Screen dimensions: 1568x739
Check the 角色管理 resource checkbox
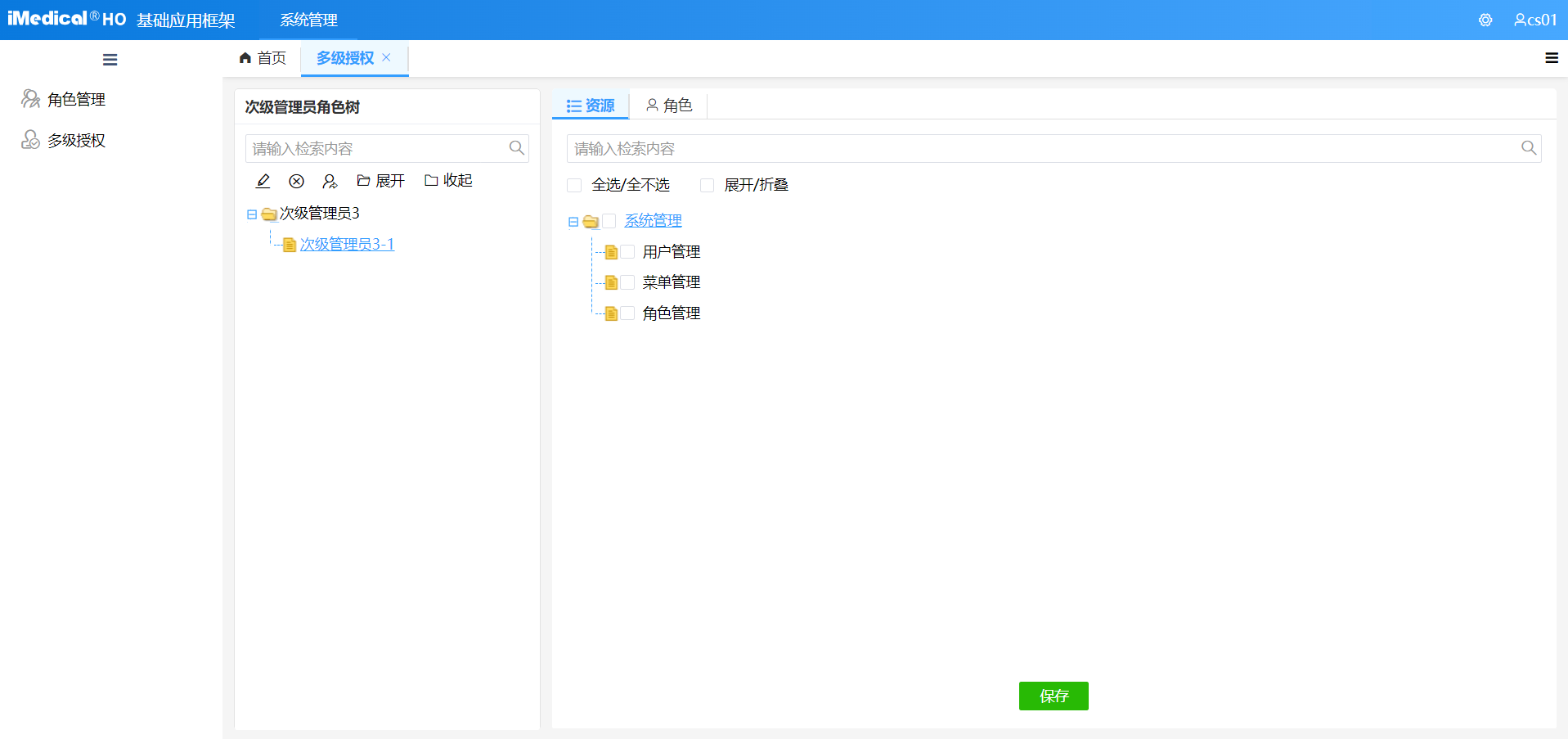[x=627, y=313]
